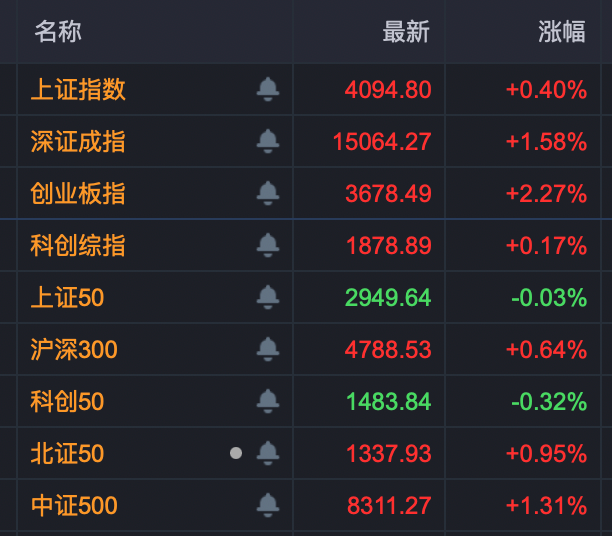Set an alert bell on 深证成指
Screen dimensions: 612x536
click(x=267, y=142)
